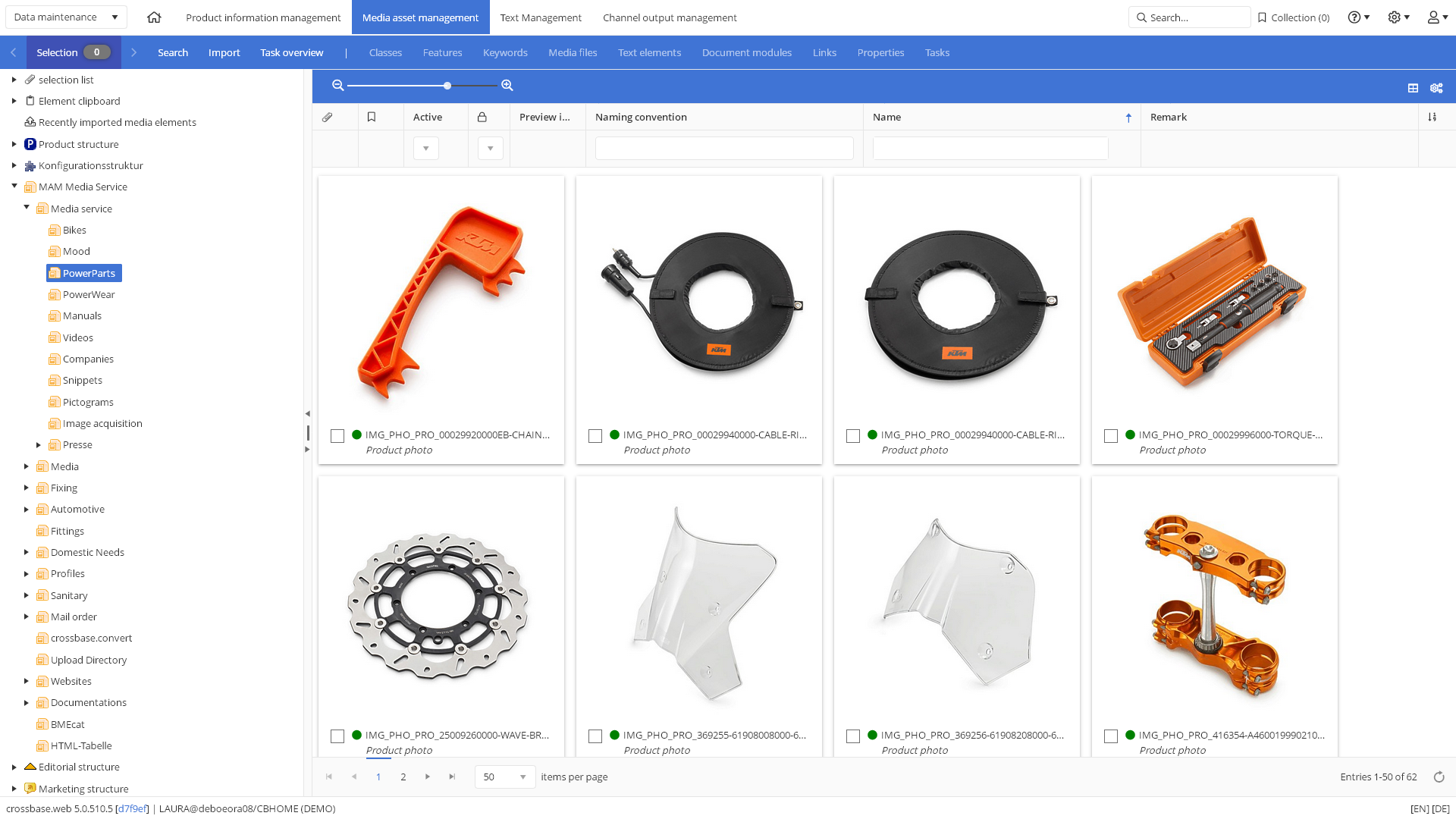Select the wave brake disc checkbox

pos(337,736)
